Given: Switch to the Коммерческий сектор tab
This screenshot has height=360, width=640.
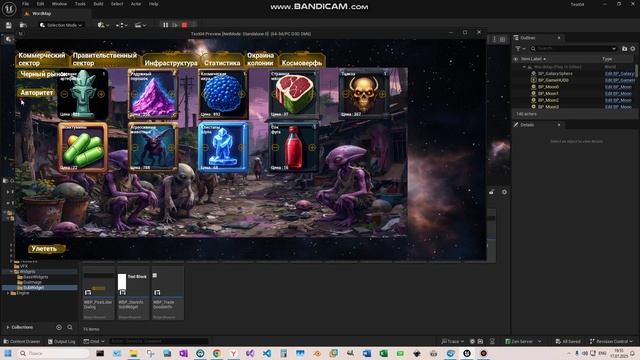Looking at the screenshot, I should pyautogui.click(x=41, y=59).
